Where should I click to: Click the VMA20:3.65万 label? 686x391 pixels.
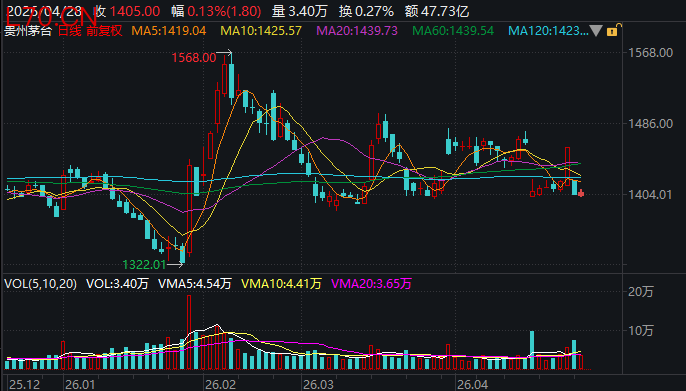371,284
